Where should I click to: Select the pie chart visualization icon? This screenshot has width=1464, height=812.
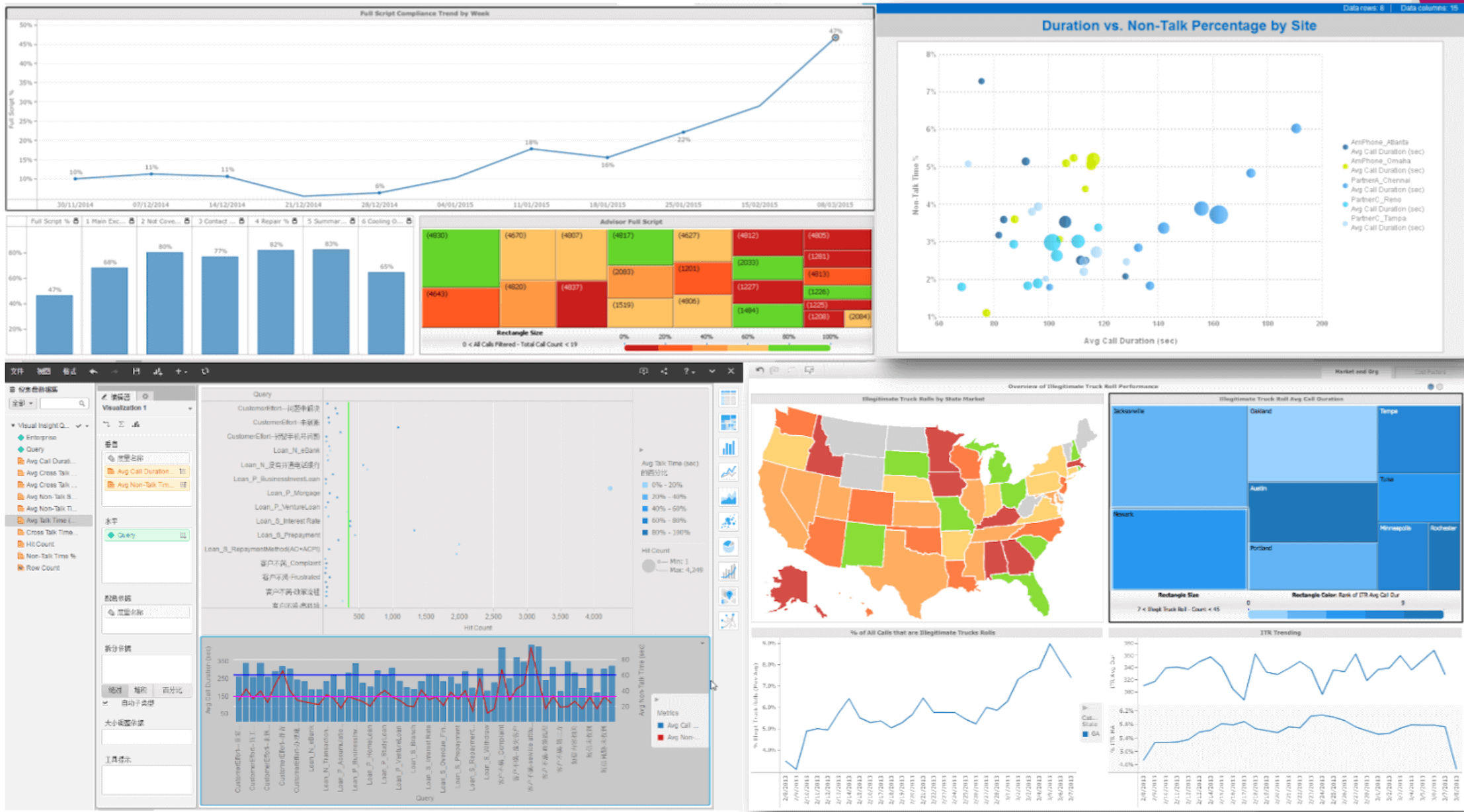click(728, 546)
